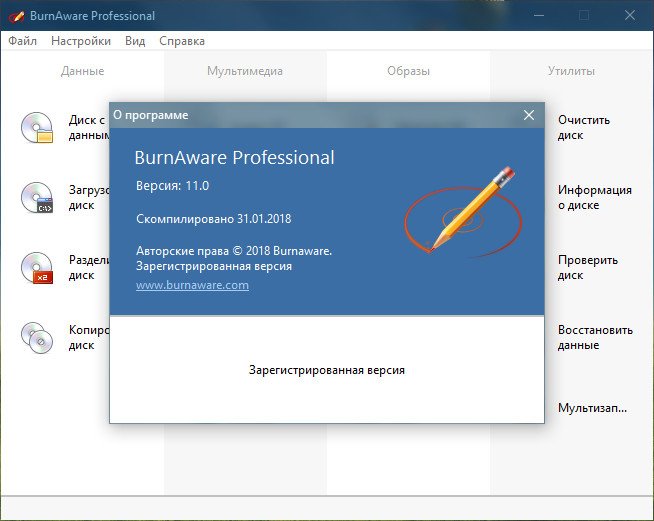654x521 pixels.
Task: Click the Загрузочный диск label
Action: (88, 198)
